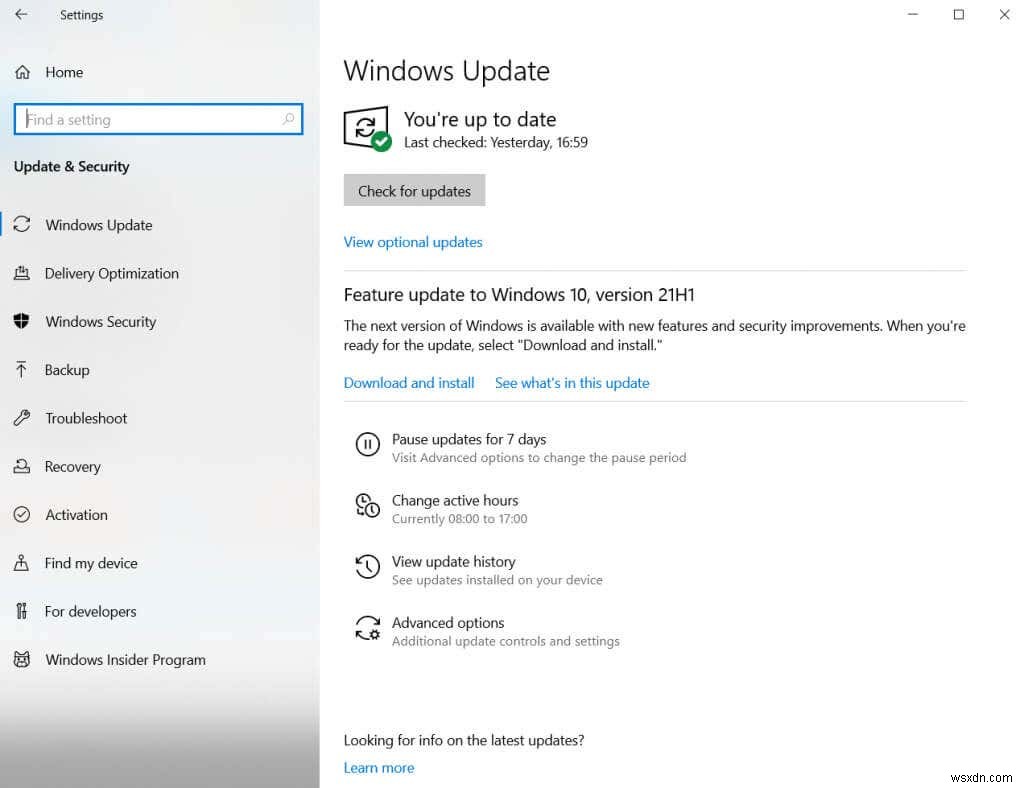Viewport: 1024px width, 788px height.
Task: Navigate to Home in the sidebar
Action: 63,72
